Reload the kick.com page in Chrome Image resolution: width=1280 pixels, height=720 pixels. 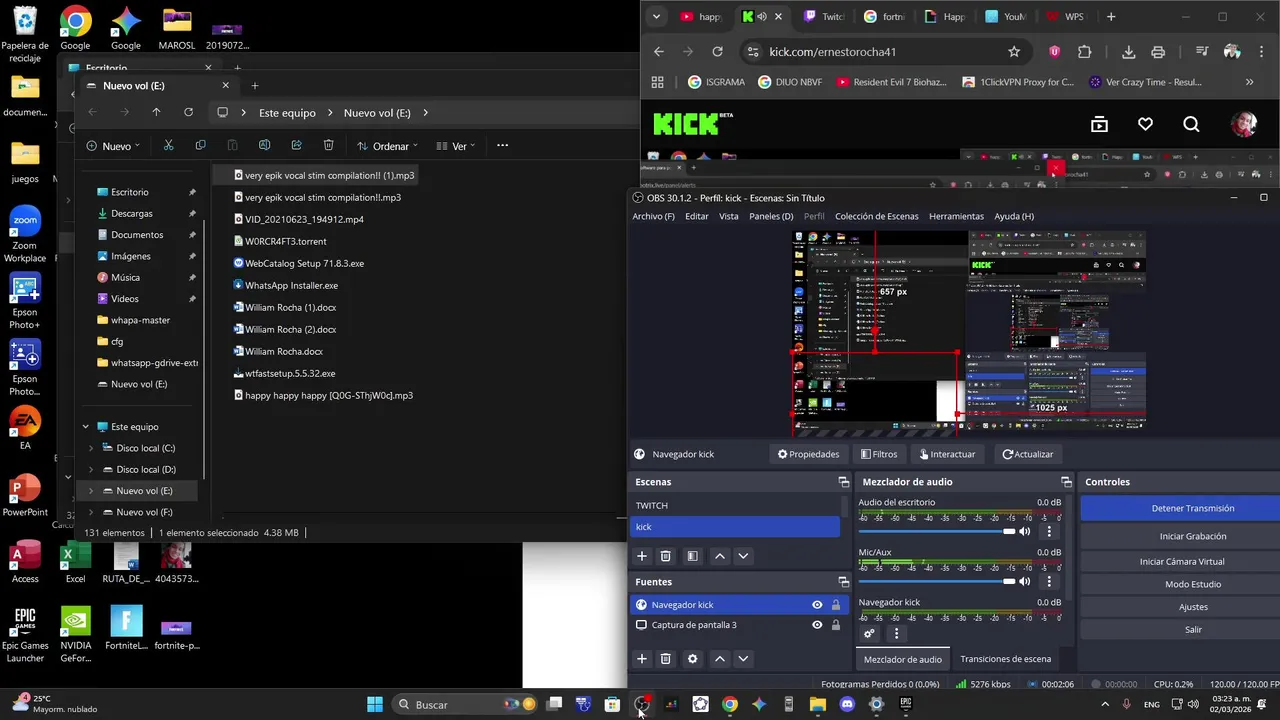[717, 52]
